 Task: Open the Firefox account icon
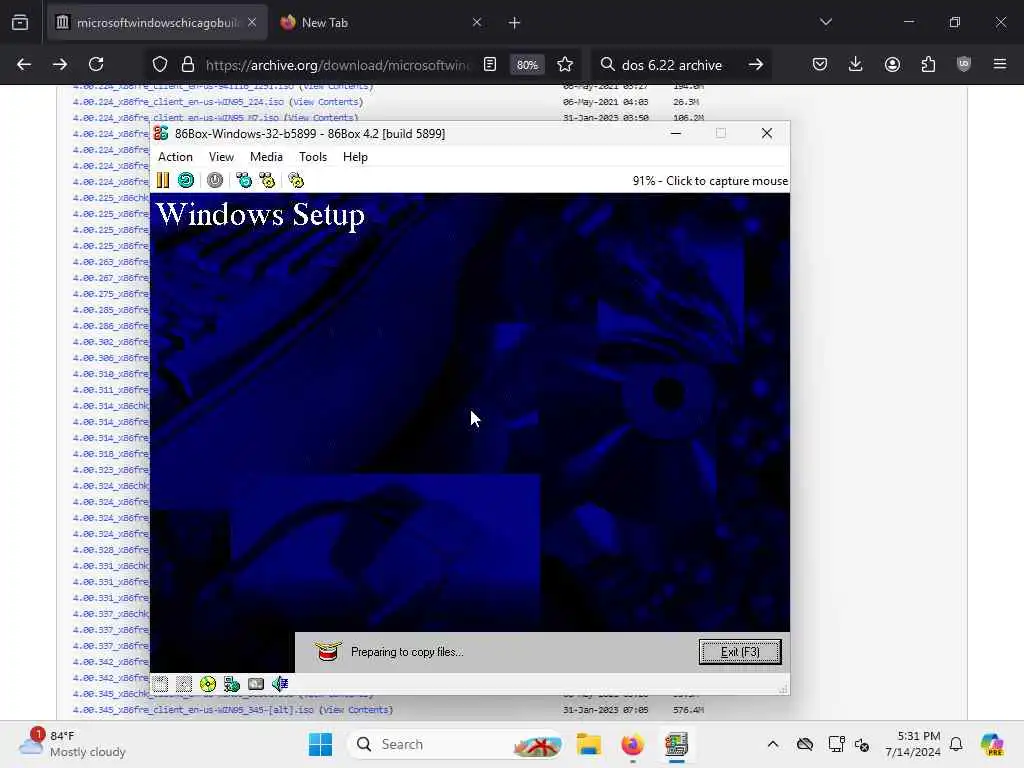(x=892, y=64)
